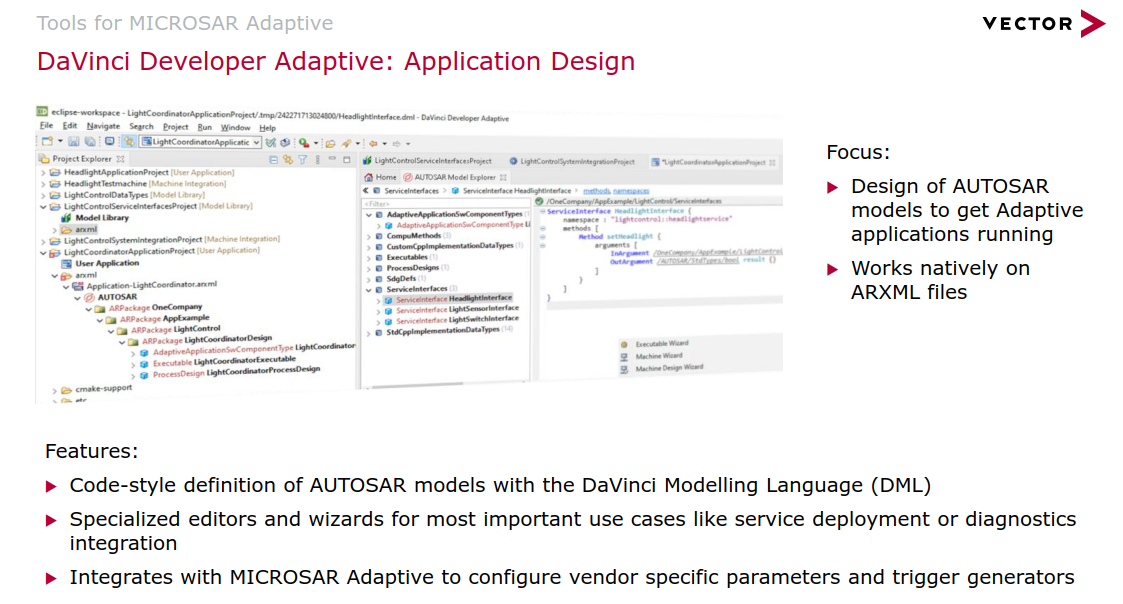Screen dimensions: 1123x604
Task: Open the File menu
Action: tap(47, 126)
